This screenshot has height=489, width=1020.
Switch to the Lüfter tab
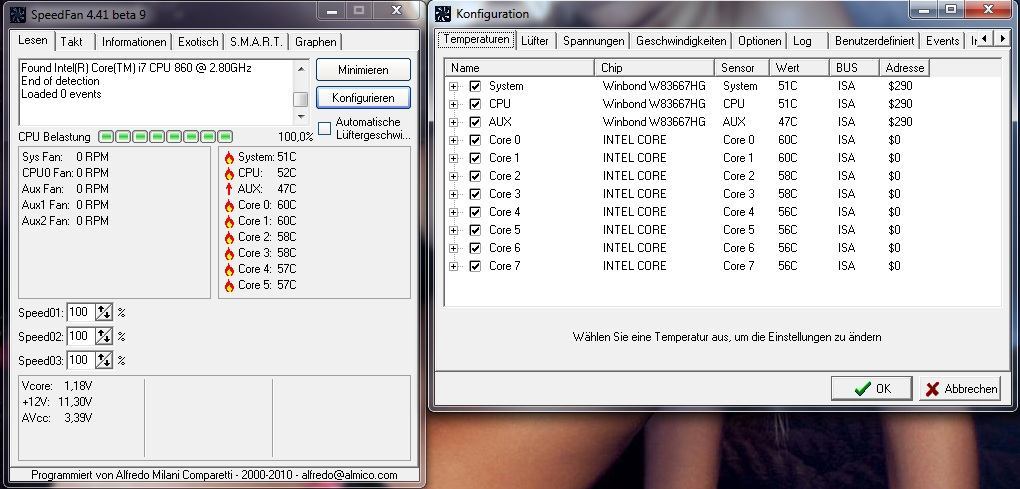coord(535,40)
